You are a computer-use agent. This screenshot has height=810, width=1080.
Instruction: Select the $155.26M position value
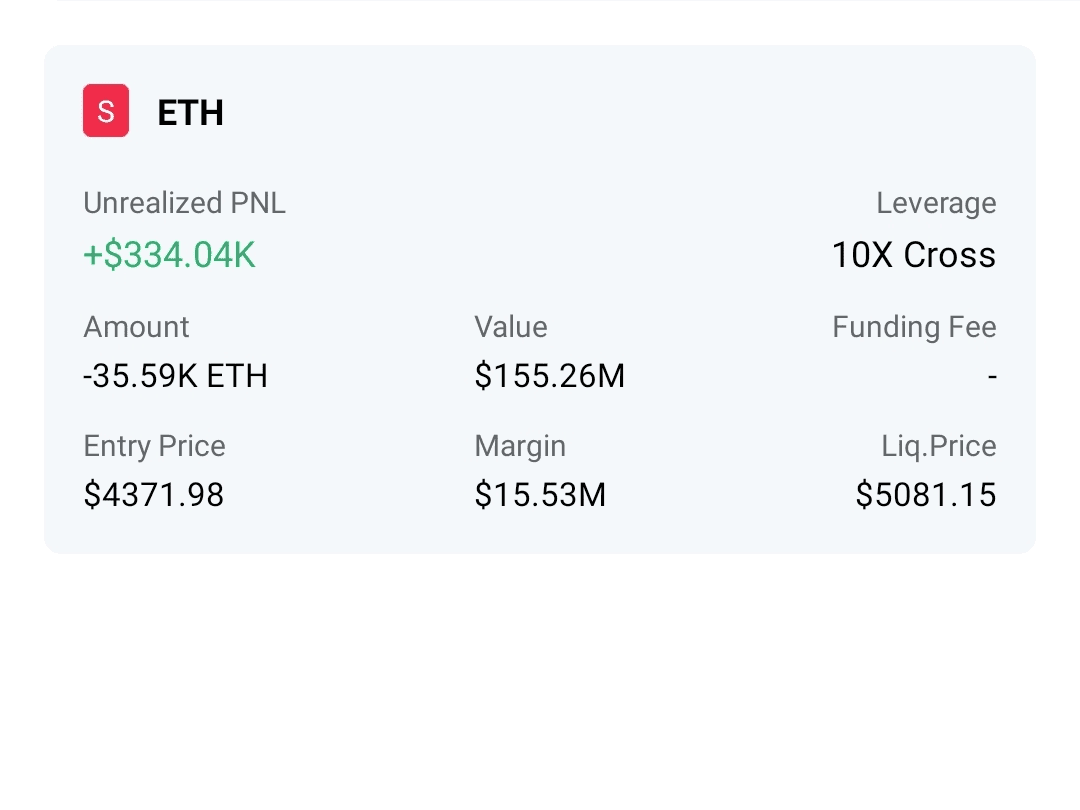click(x=549, y=376)
